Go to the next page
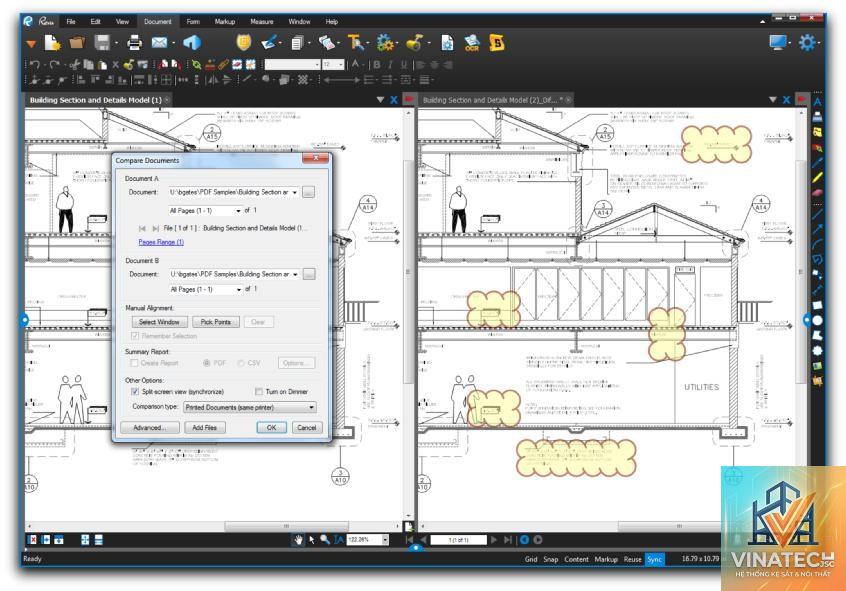846x591 pixels. click(494, 540)
